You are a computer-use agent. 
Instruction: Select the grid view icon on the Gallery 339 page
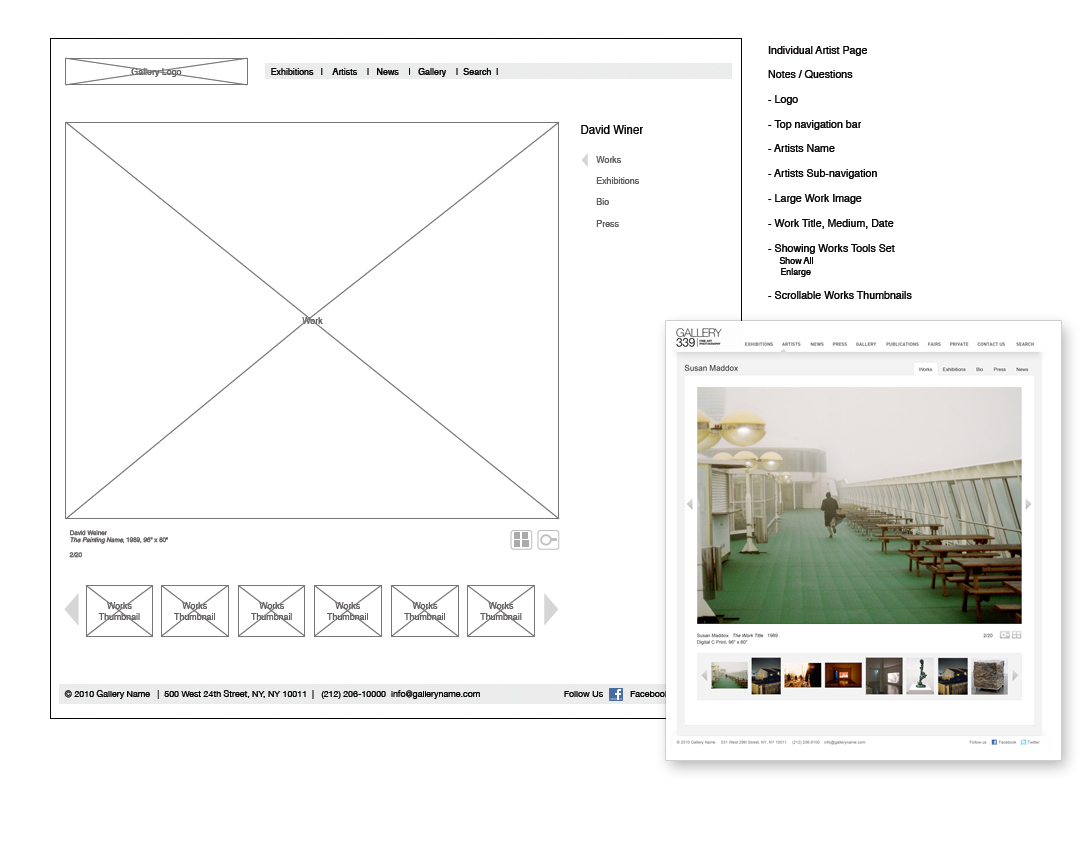pos(1017,634)
